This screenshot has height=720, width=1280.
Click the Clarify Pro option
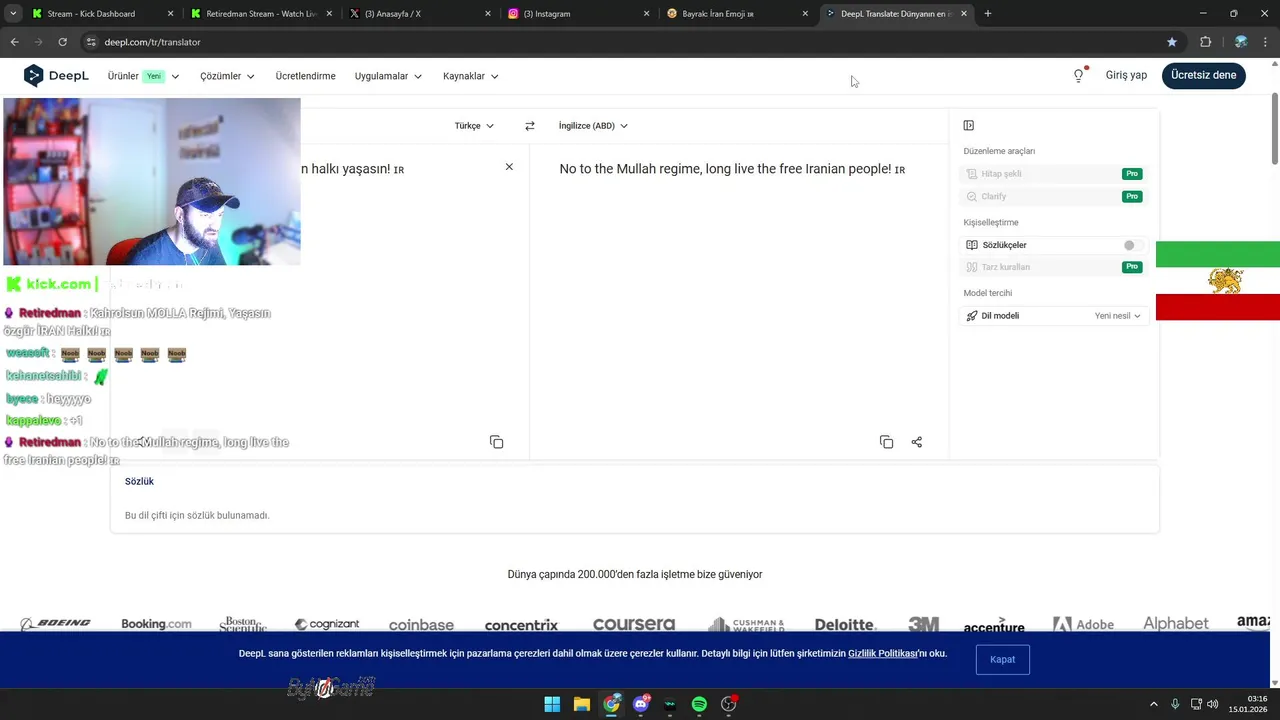pyautogui.click(x=1054, y=197)
